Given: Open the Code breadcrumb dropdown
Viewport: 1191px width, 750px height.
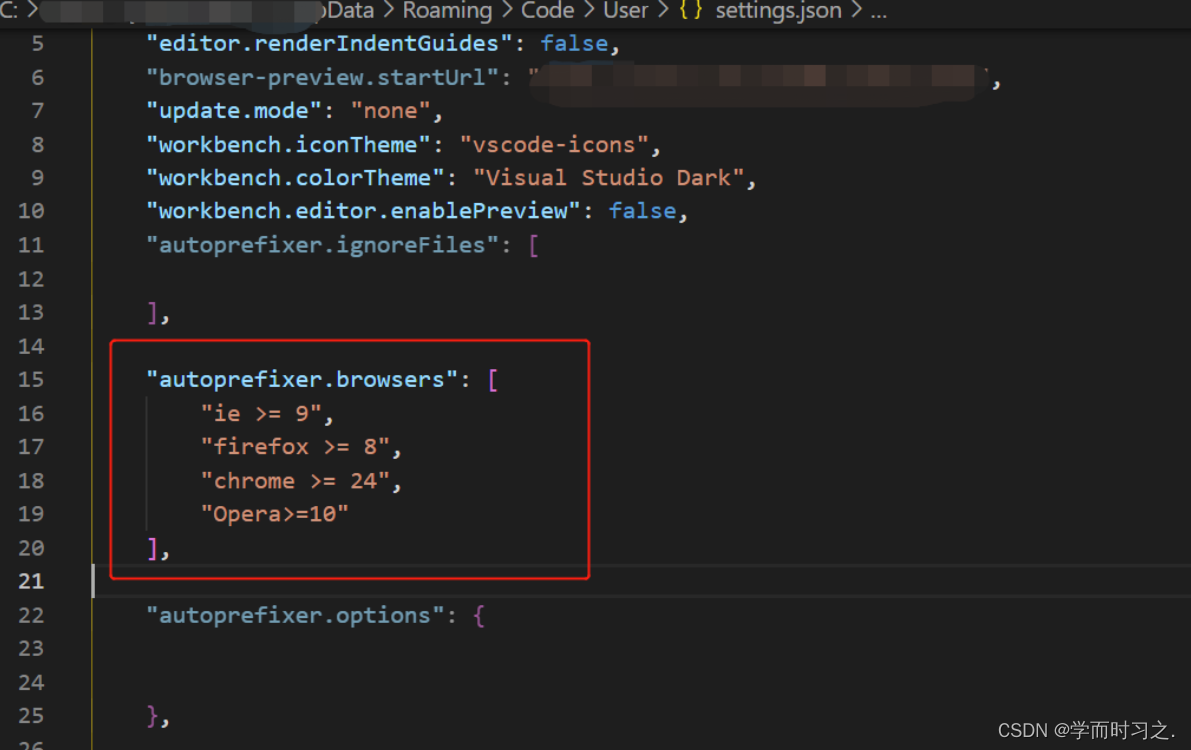Looking at the screenshot, I should pos(547,12).
